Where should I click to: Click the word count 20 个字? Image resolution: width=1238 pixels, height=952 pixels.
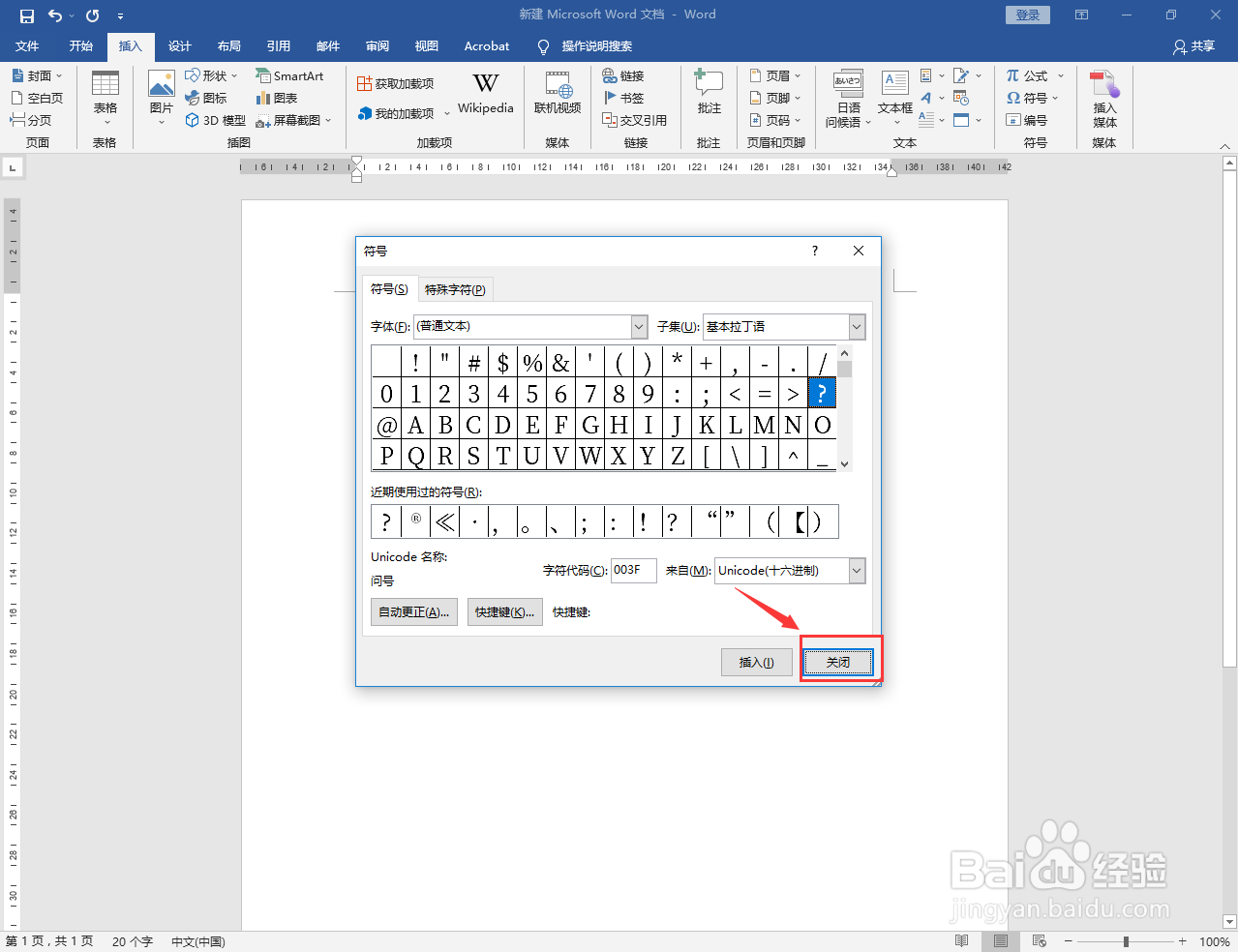(x=133, y=941)
